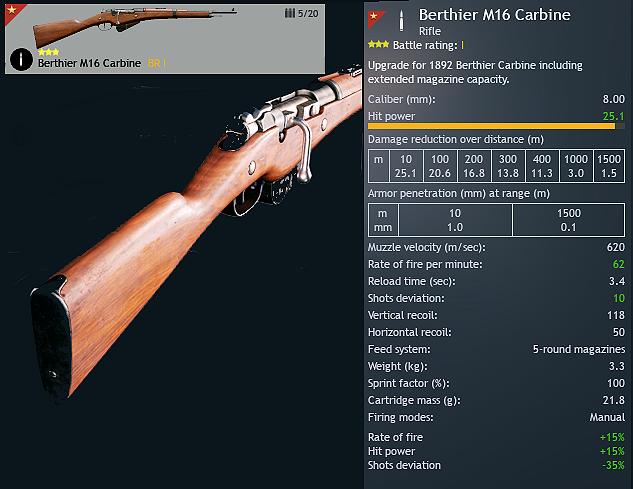Click the 1000 m damage cell showing 3.0
The image size is (633, 489).
pyautogui.click(x=576, y=166)
